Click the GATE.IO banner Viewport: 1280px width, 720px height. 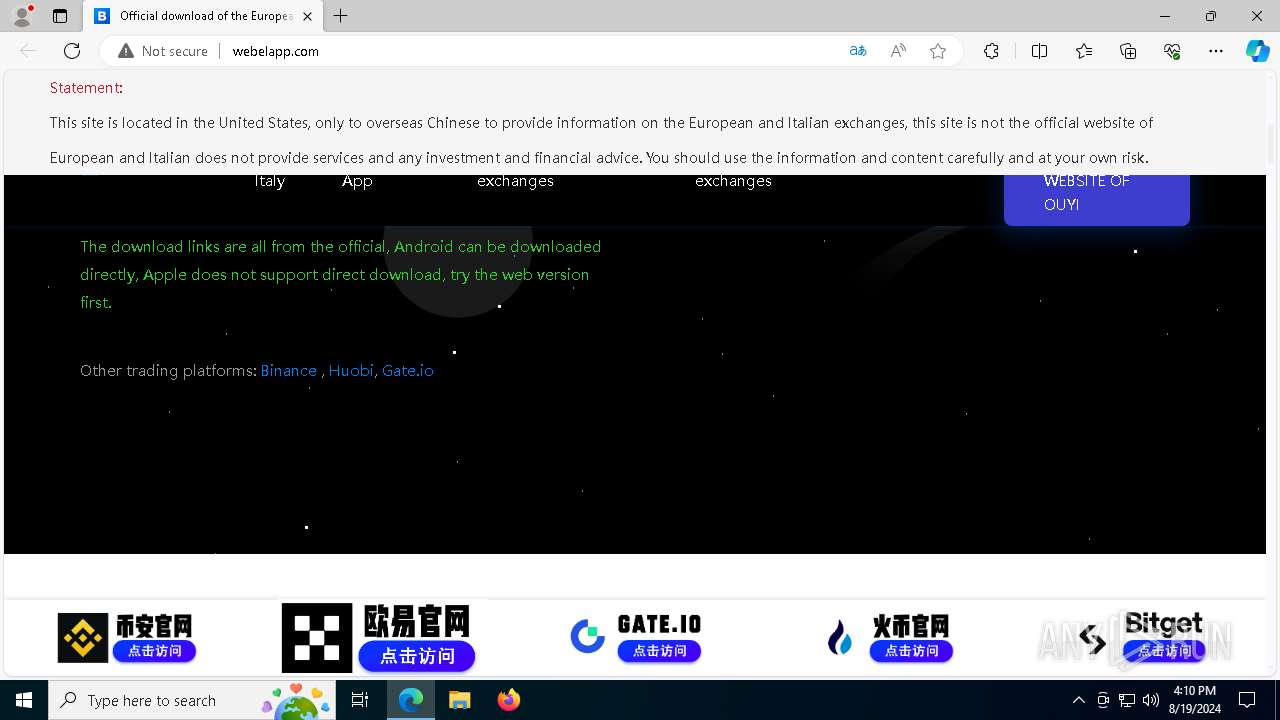636,637
